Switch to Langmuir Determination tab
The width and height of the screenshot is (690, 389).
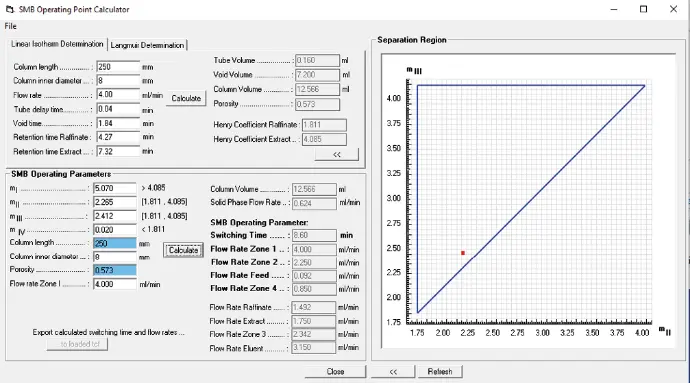pos(147,45)
